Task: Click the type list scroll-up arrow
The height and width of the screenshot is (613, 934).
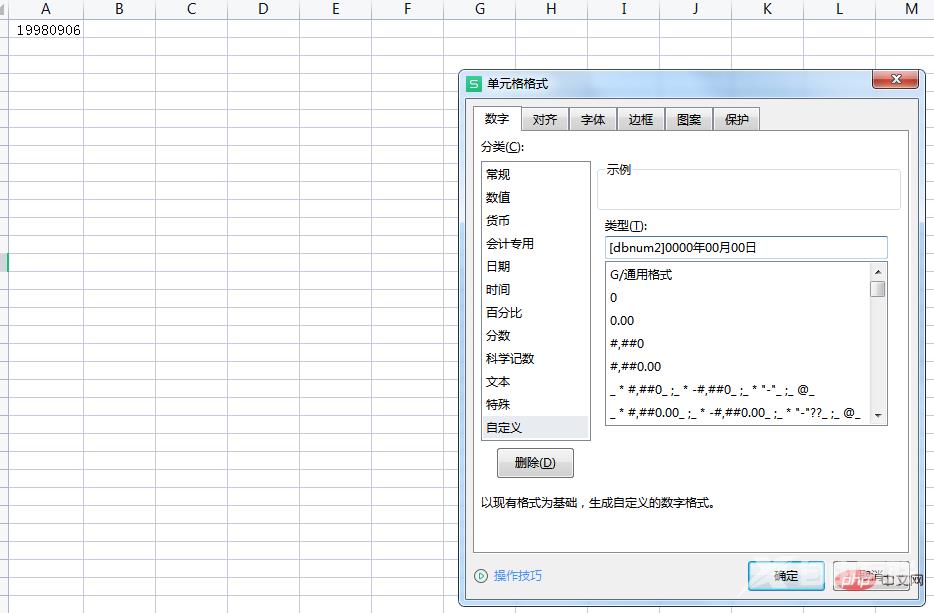Action: (878, 271)
